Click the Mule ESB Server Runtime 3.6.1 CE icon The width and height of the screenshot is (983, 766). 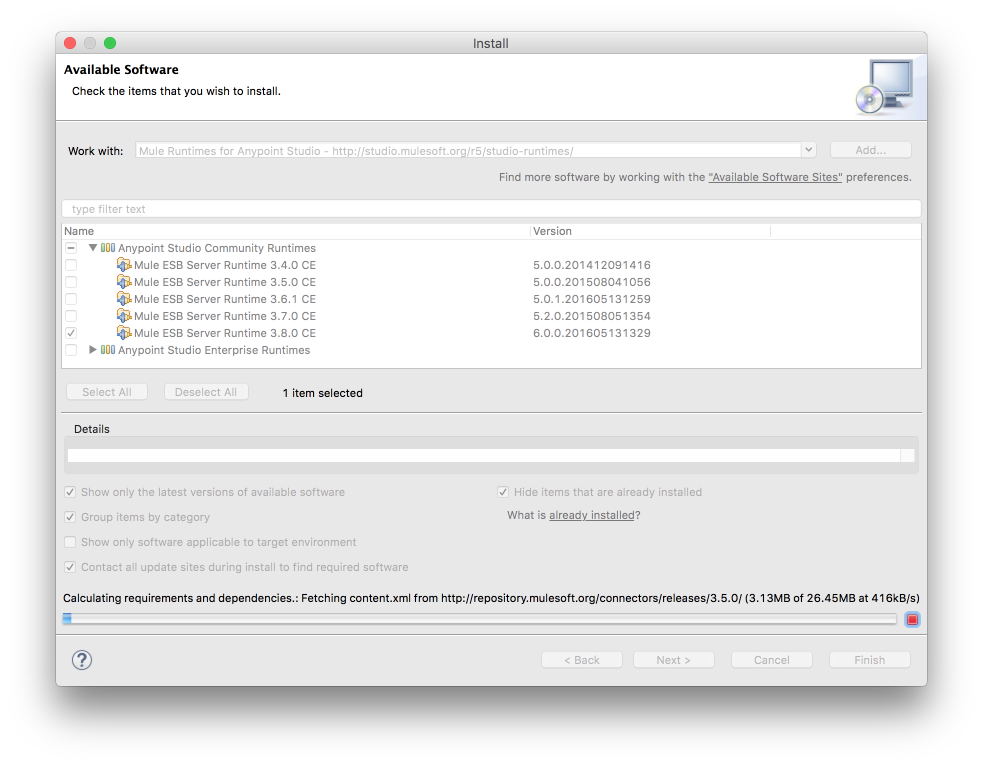pos(124,298)
